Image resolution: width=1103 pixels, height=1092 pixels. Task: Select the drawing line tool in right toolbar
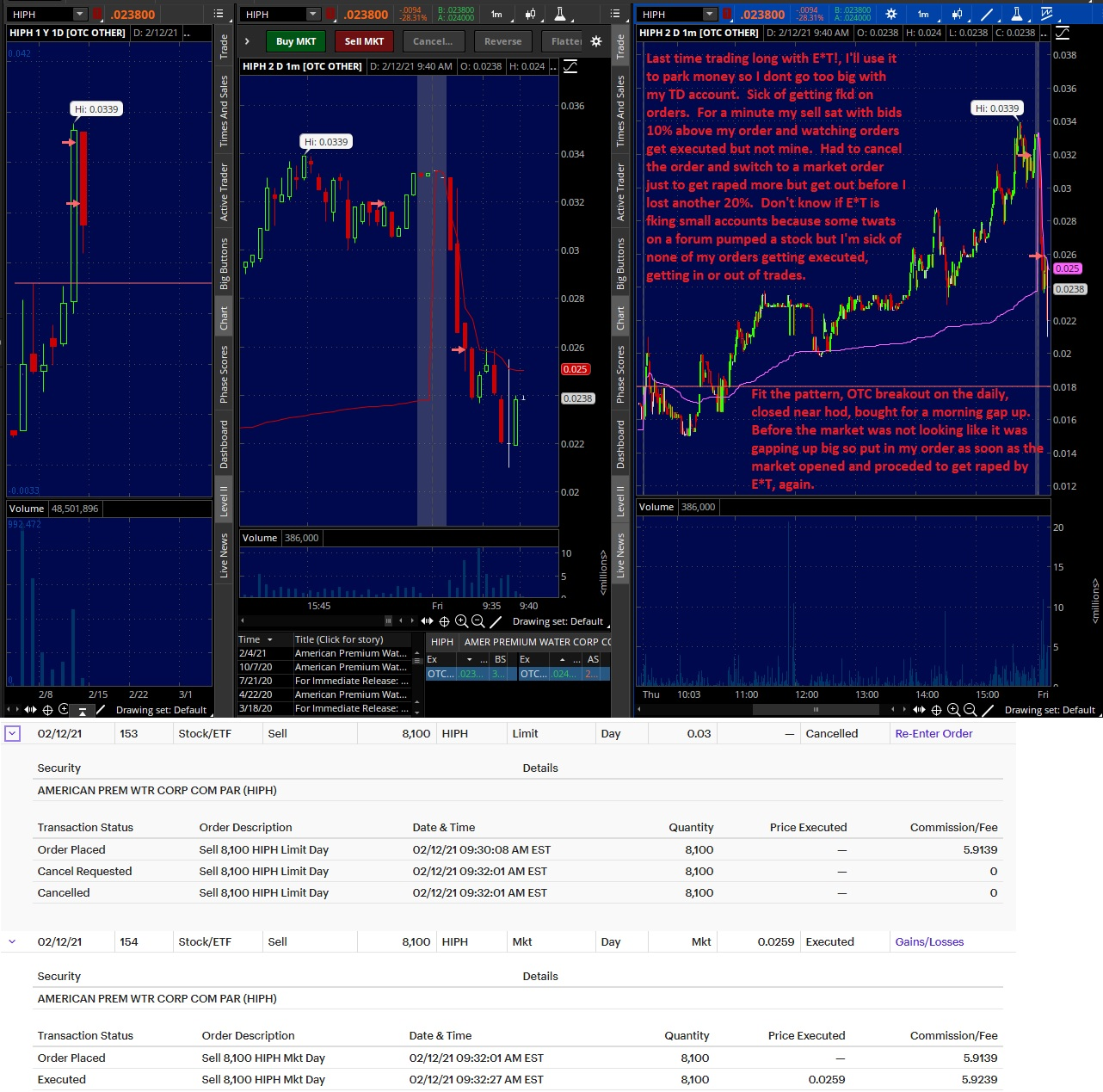[x=987, y=14]
